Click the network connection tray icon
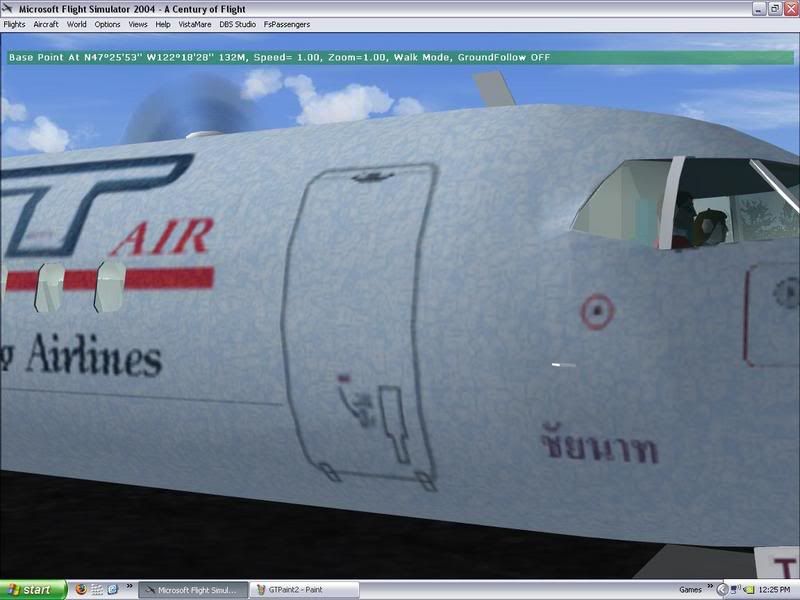800x600 pixels. (734, 590)
